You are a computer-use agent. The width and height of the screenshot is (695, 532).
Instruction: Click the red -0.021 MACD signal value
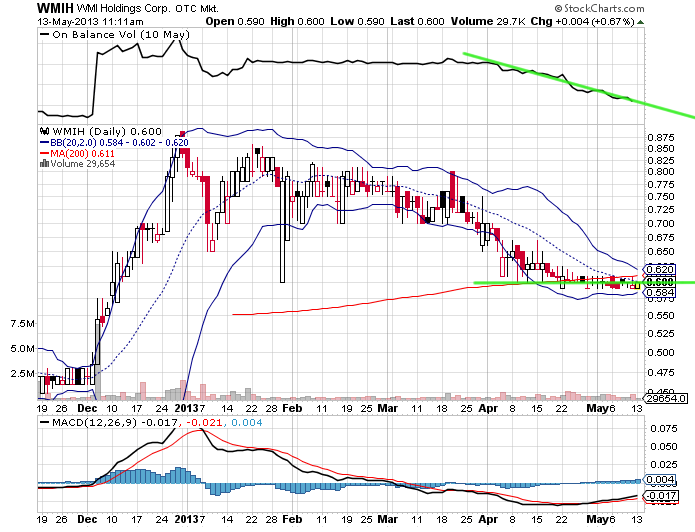click(204, 422)
